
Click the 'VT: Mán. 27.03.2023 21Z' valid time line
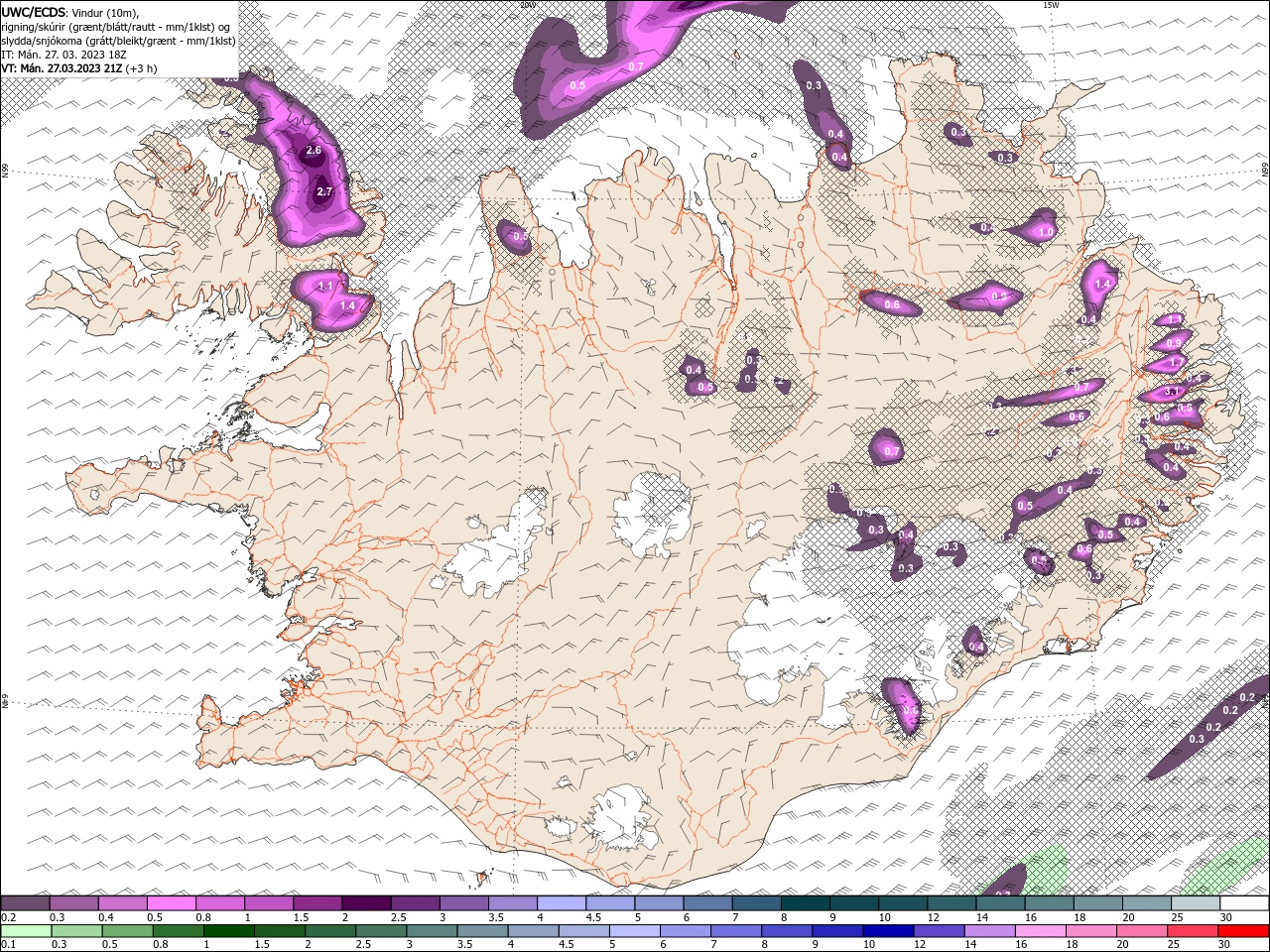point(78,68)
